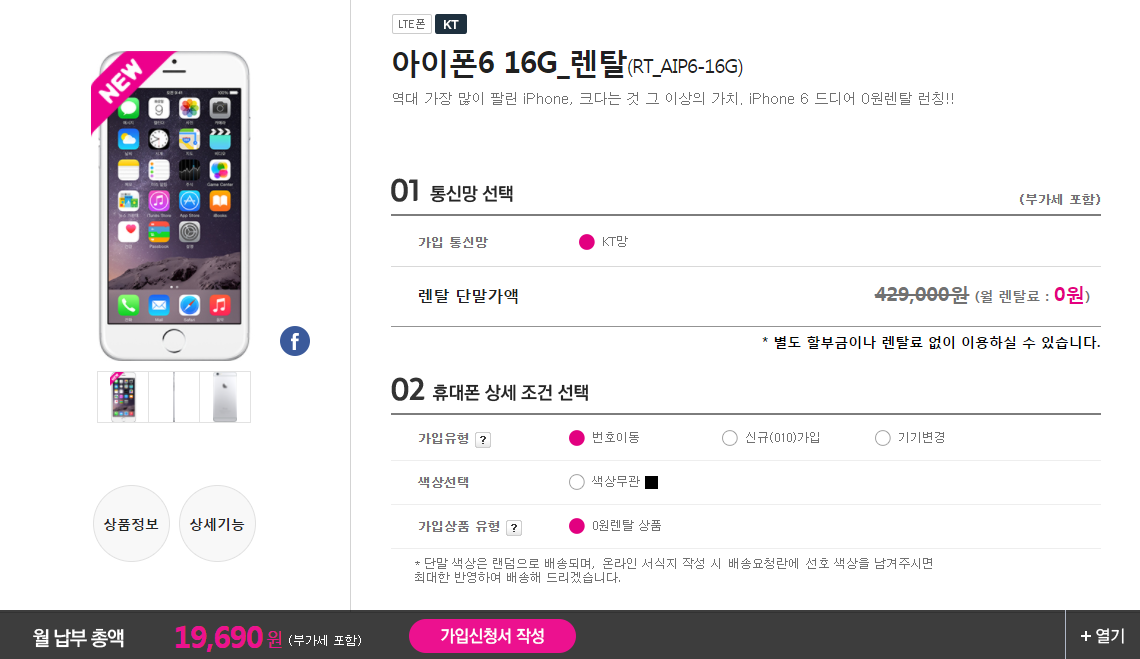Image resolution: width=1140 pixels, height=659 pixels.
Task: Select 번호이동 subscription type
Action: pos(576,438)
